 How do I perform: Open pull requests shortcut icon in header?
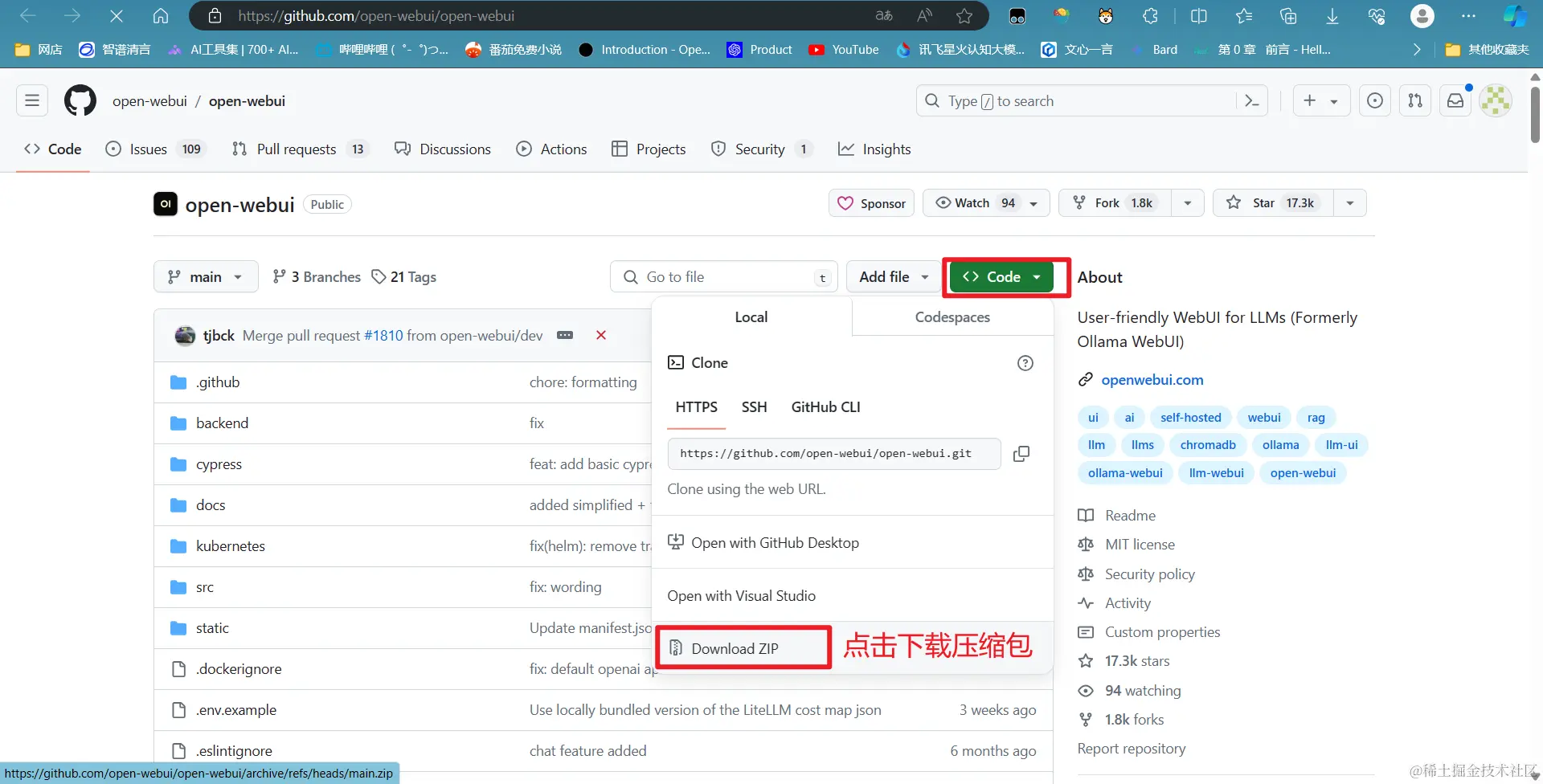coord(1415,100)
